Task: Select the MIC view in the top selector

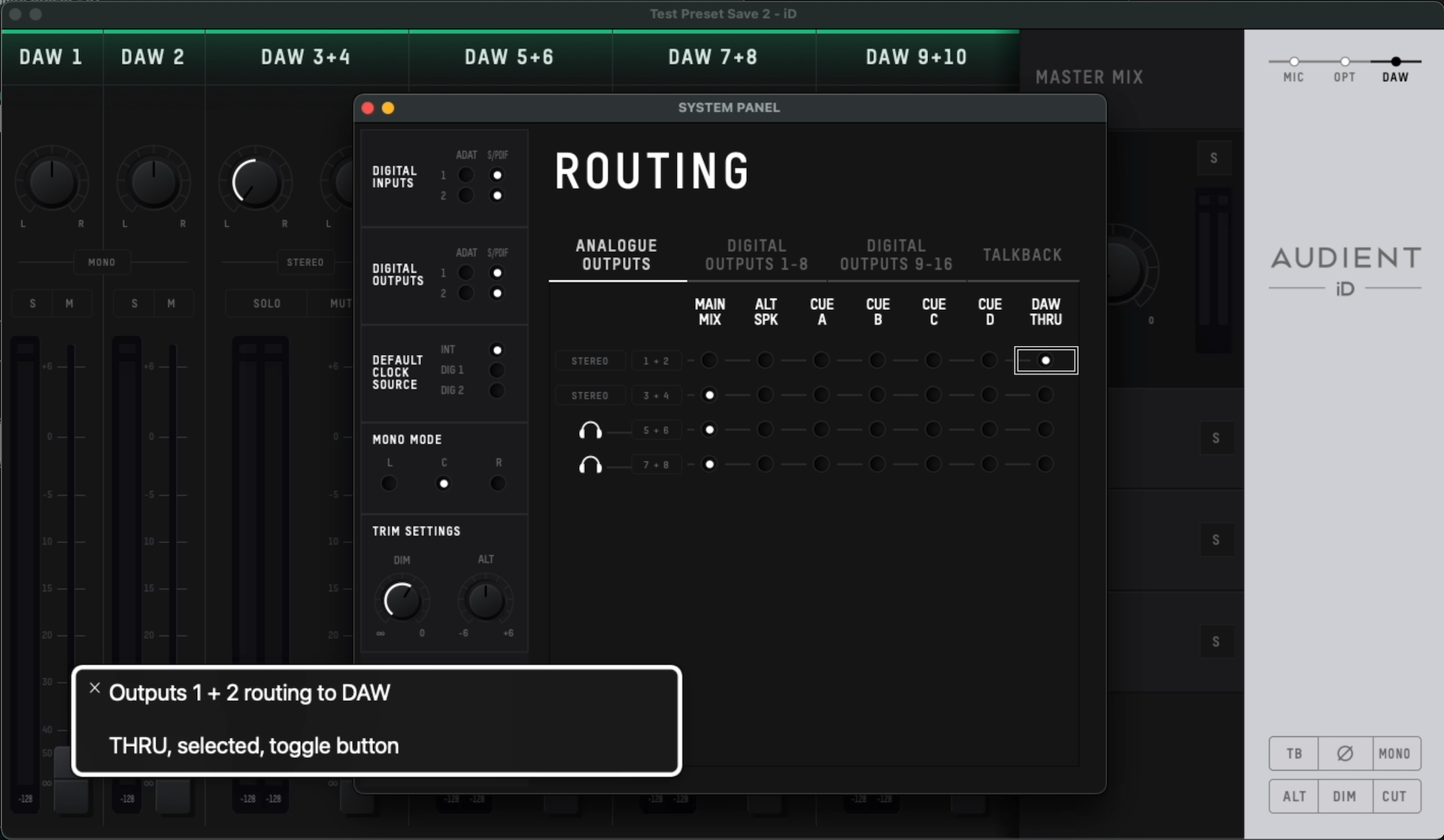Action: click(x=1294, y=62)
